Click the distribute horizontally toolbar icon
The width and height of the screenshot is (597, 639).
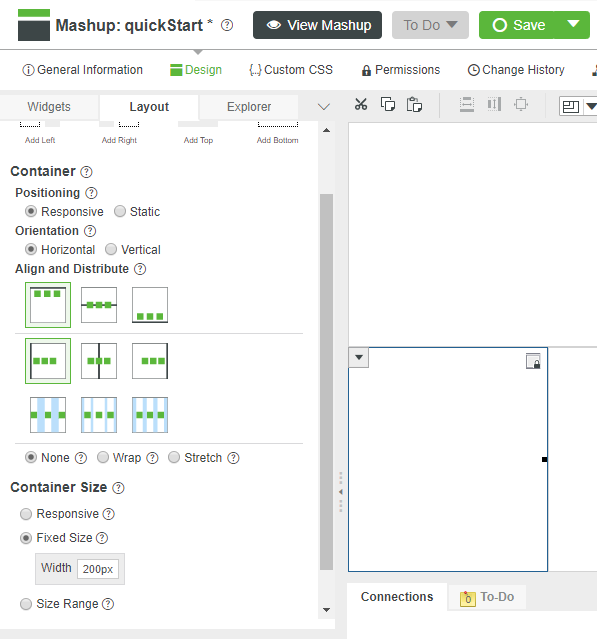coord(467,105)
